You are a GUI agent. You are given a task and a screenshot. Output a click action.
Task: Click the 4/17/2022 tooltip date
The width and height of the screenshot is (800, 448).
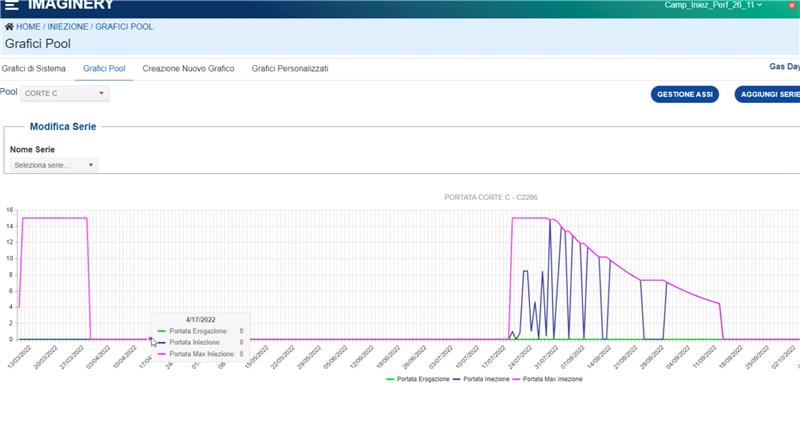pos(201,320)
